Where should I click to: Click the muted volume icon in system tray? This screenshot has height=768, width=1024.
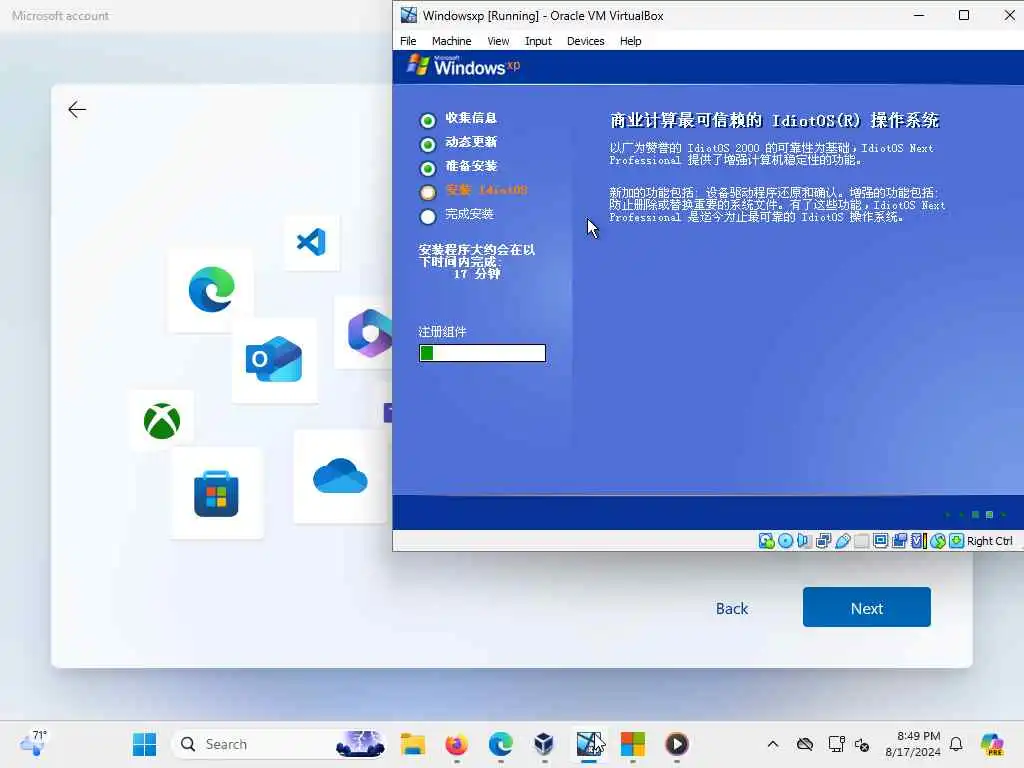coord(862,744)
